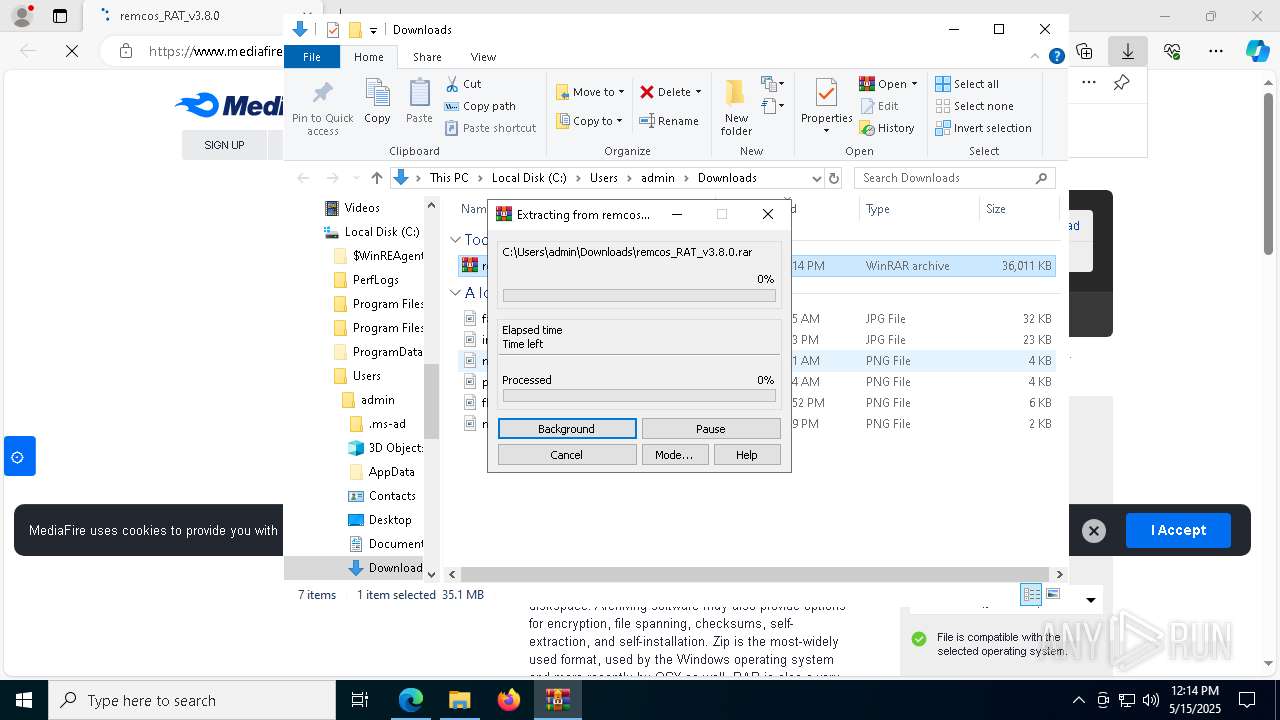The width and height of the screenshot is (1280, 720).
Task: Open file History from ribbon
Action: pyautogui.click(x=887, y=128)
